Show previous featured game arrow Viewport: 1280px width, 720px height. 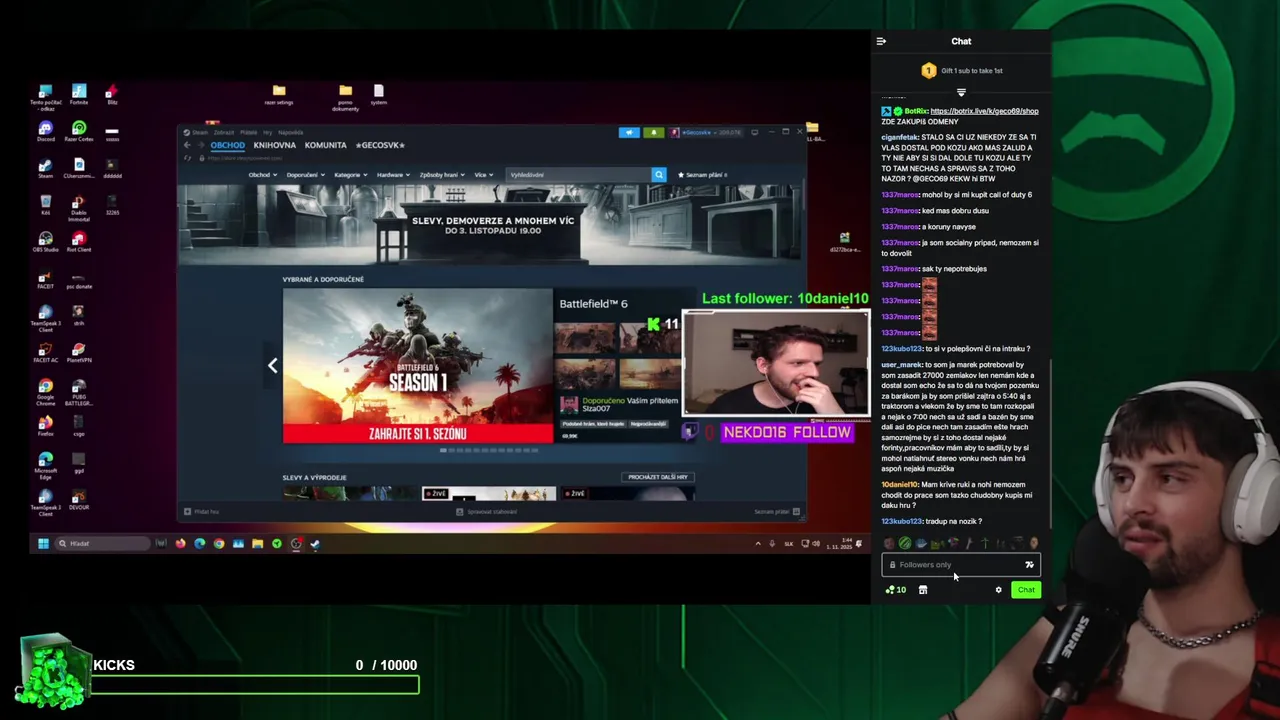point(272,366)
